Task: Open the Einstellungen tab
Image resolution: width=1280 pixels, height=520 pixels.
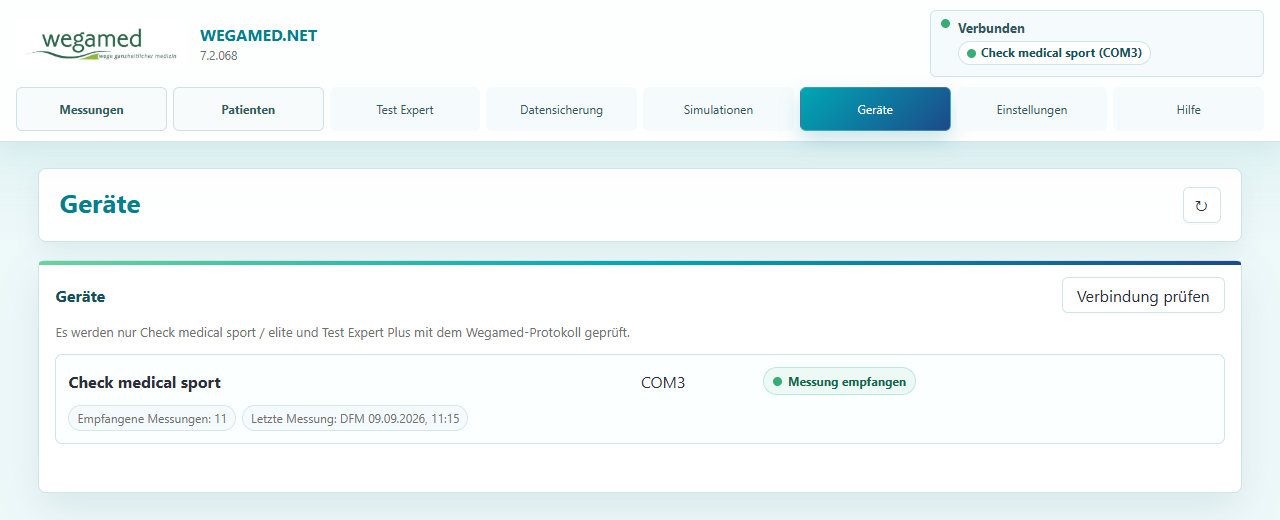Action: (x=1032, y=109)
